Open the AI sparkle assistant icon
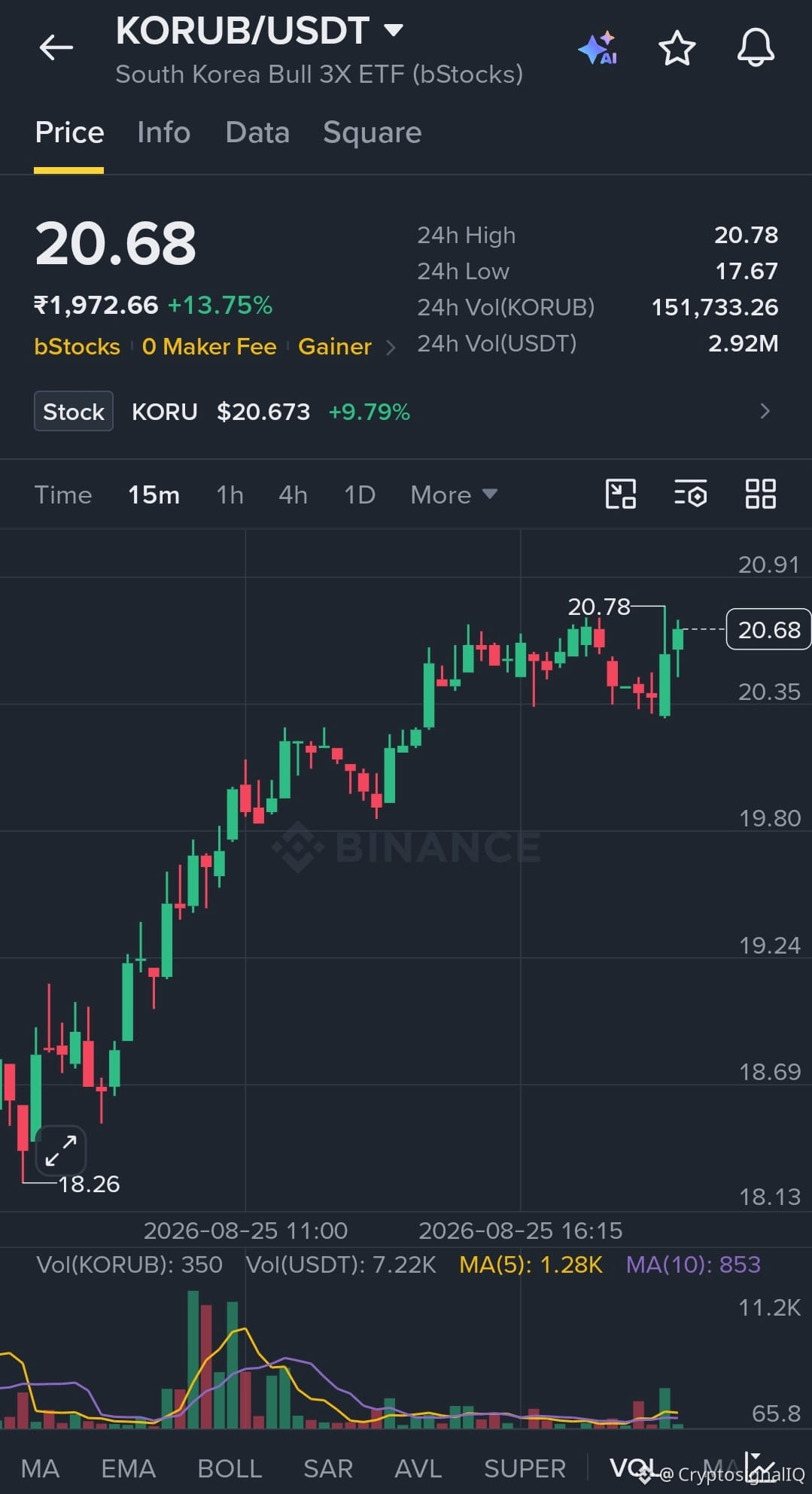This screenshot has width=812, height=1494. click(598, 48)
